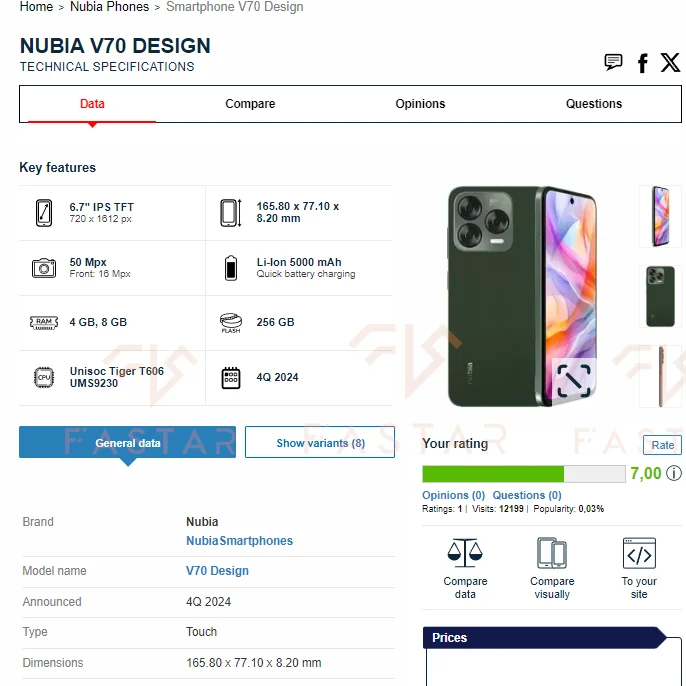Open the Opinions (0) link
Image resolution: width=686 pixels, height=686 pixels.
[453, 495]
